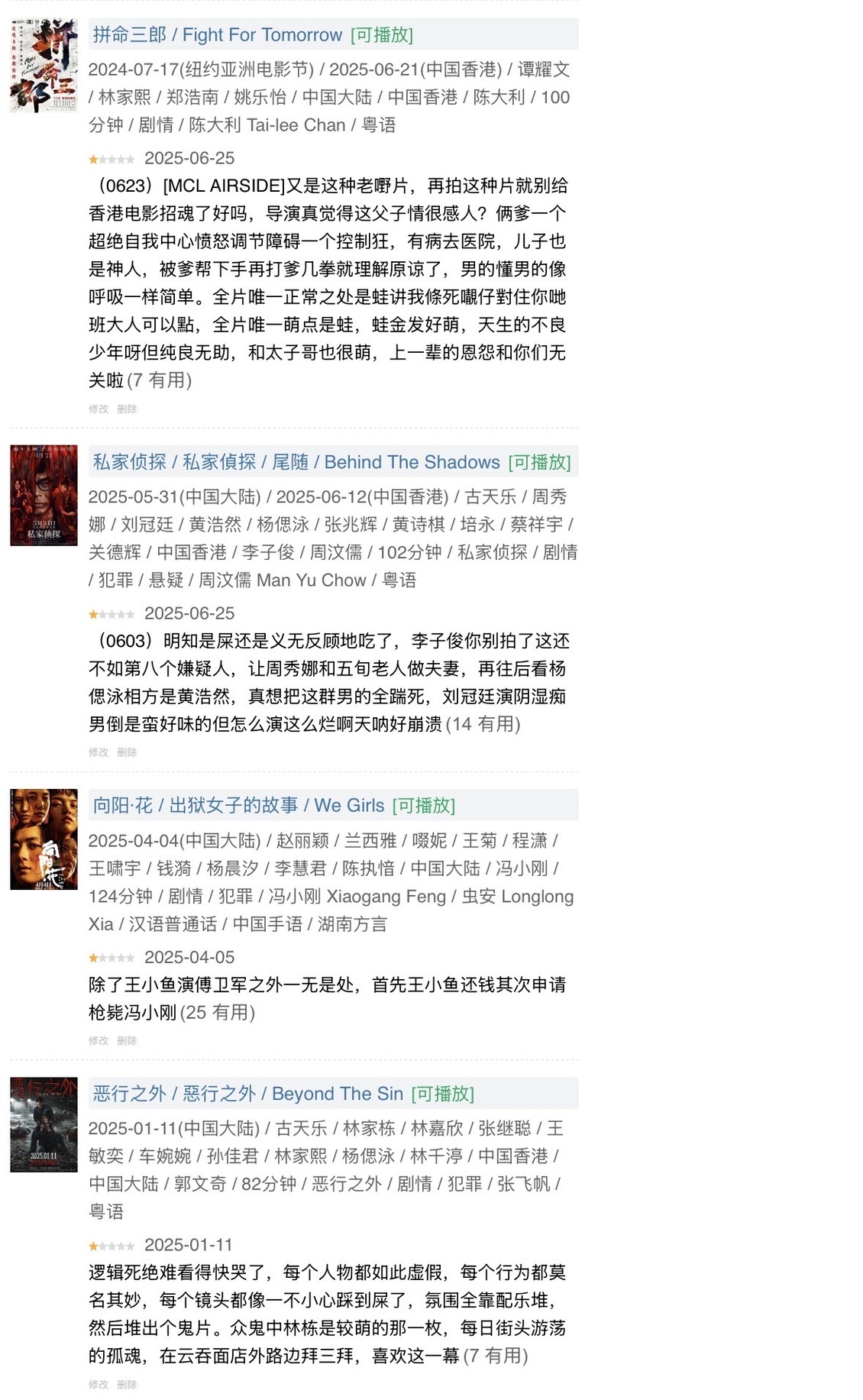Open the We Girls movie poster
The image size is (863, 1400).
pyautogui.click(x=44, y=839)
